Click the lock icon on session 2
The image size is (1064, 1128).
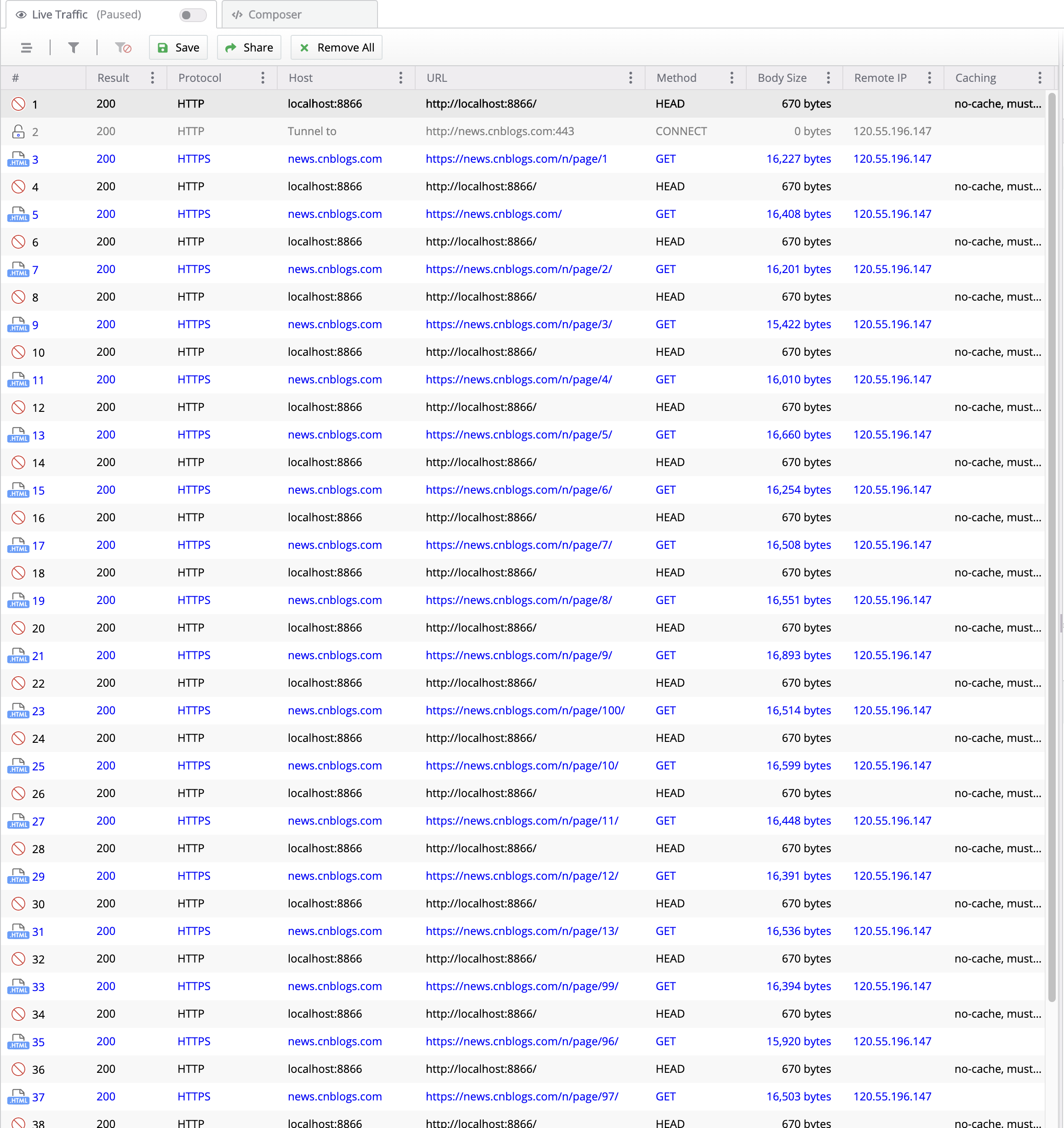pos(17,131)
